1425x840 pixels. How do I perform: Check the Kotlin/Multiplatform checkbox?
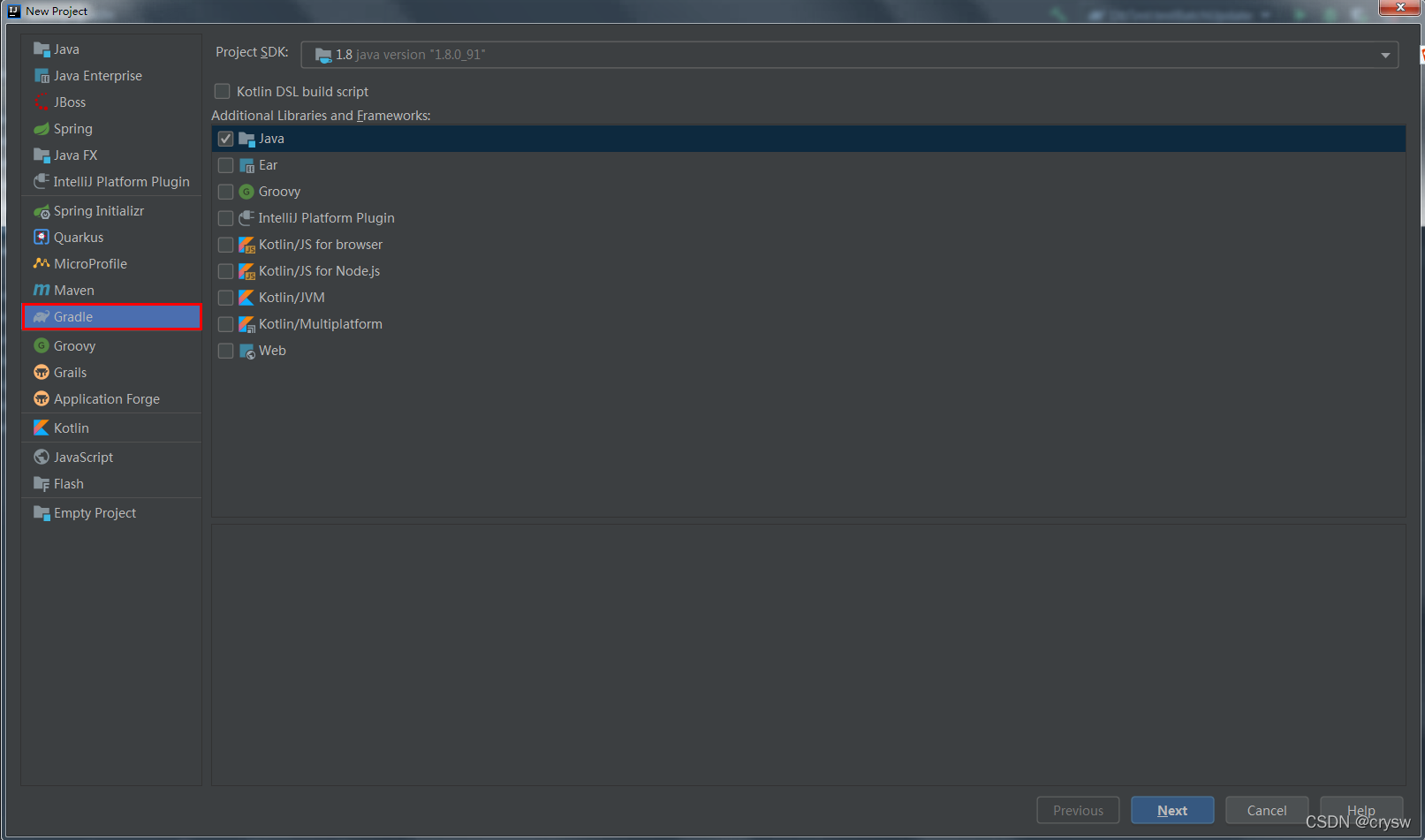click(x=226, y=324)
